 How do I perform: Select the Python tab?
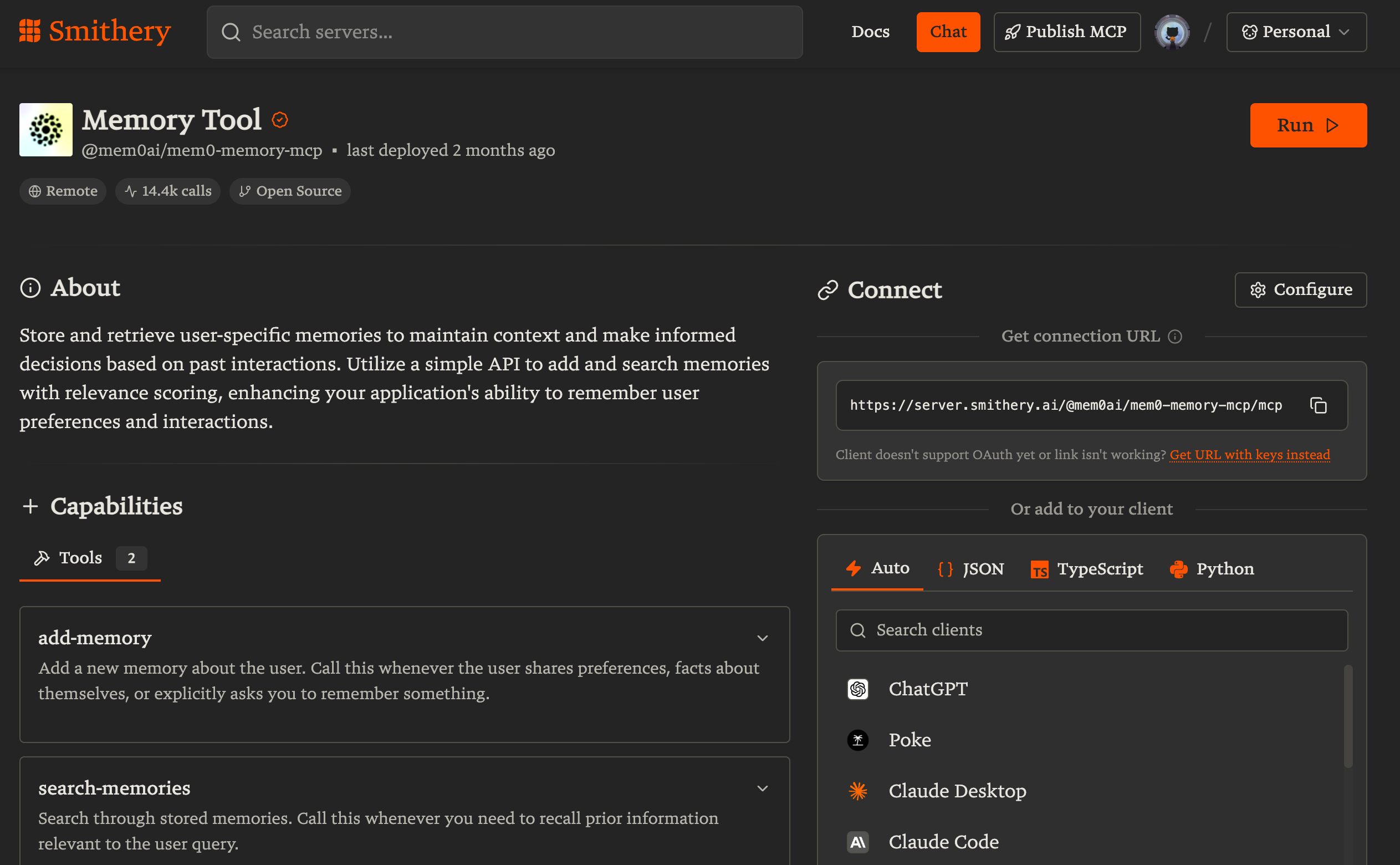click(x=1212, y=569)
